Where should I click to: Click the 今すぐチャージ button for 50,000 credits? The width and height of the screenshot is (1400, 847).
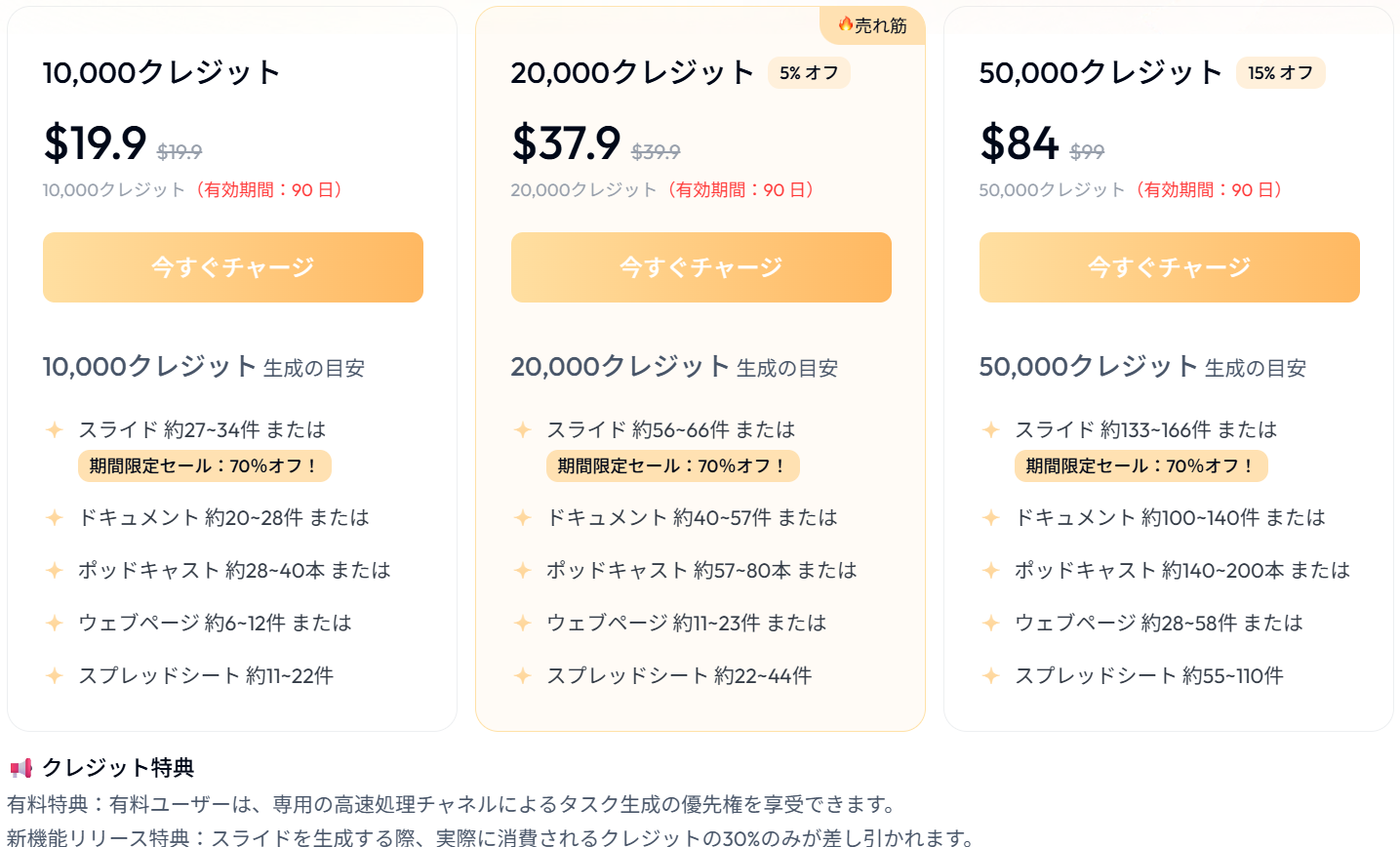(x=1170, y=267)
